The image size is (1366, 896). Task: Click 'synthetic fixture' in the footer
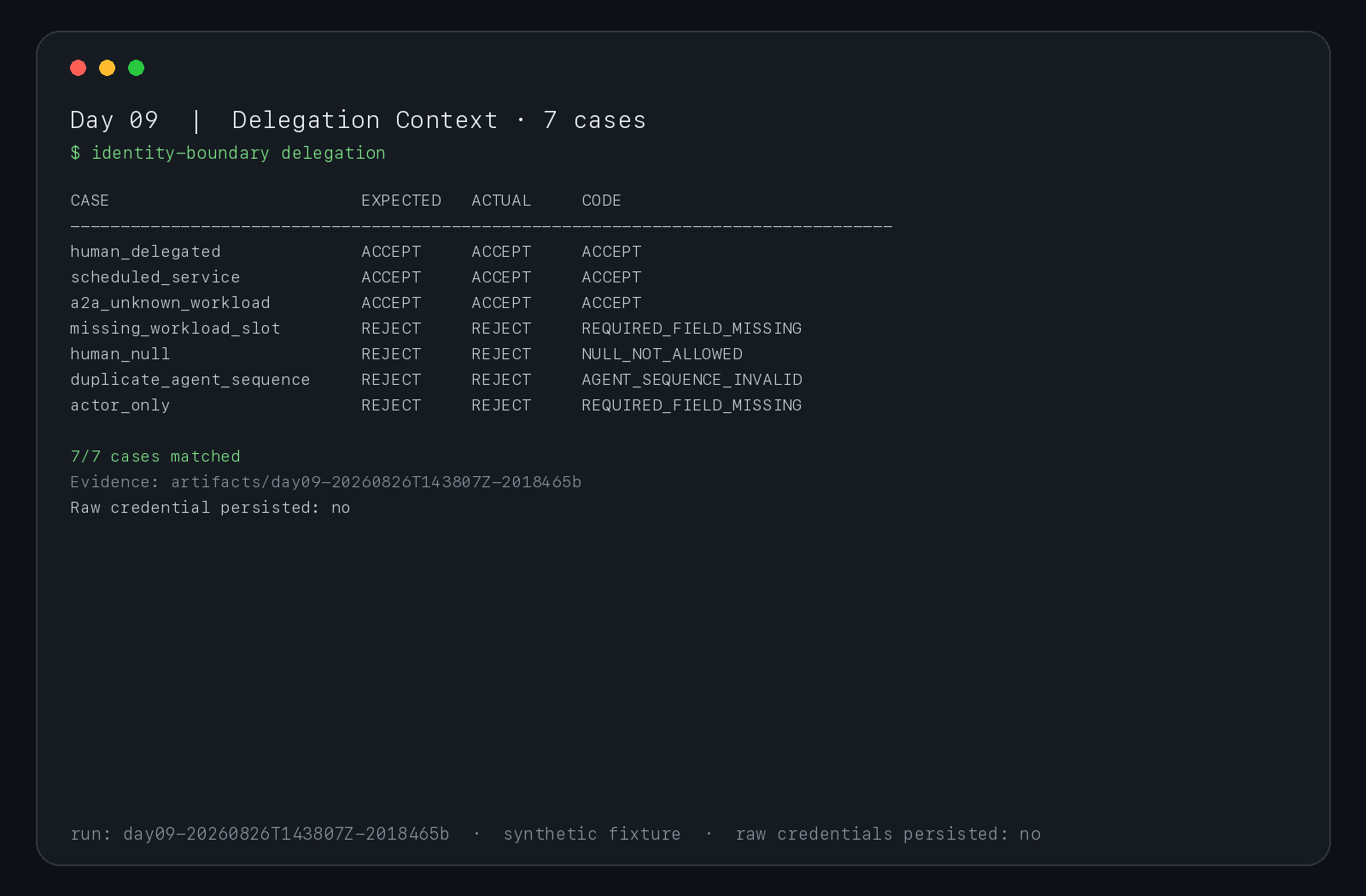(592, 834)
